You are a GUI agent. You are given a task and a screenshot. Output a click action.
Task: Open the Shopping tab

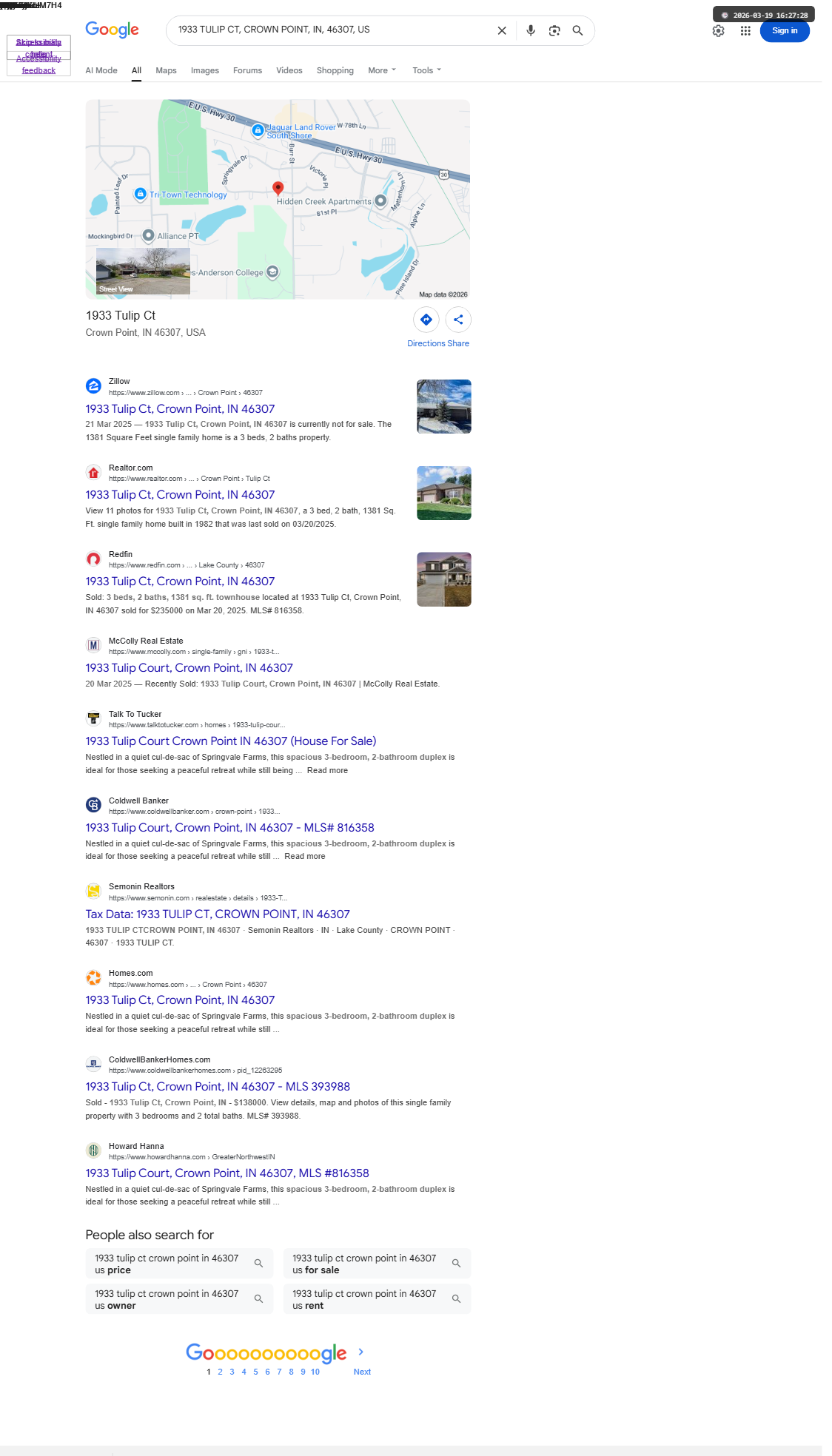point(335,70)
